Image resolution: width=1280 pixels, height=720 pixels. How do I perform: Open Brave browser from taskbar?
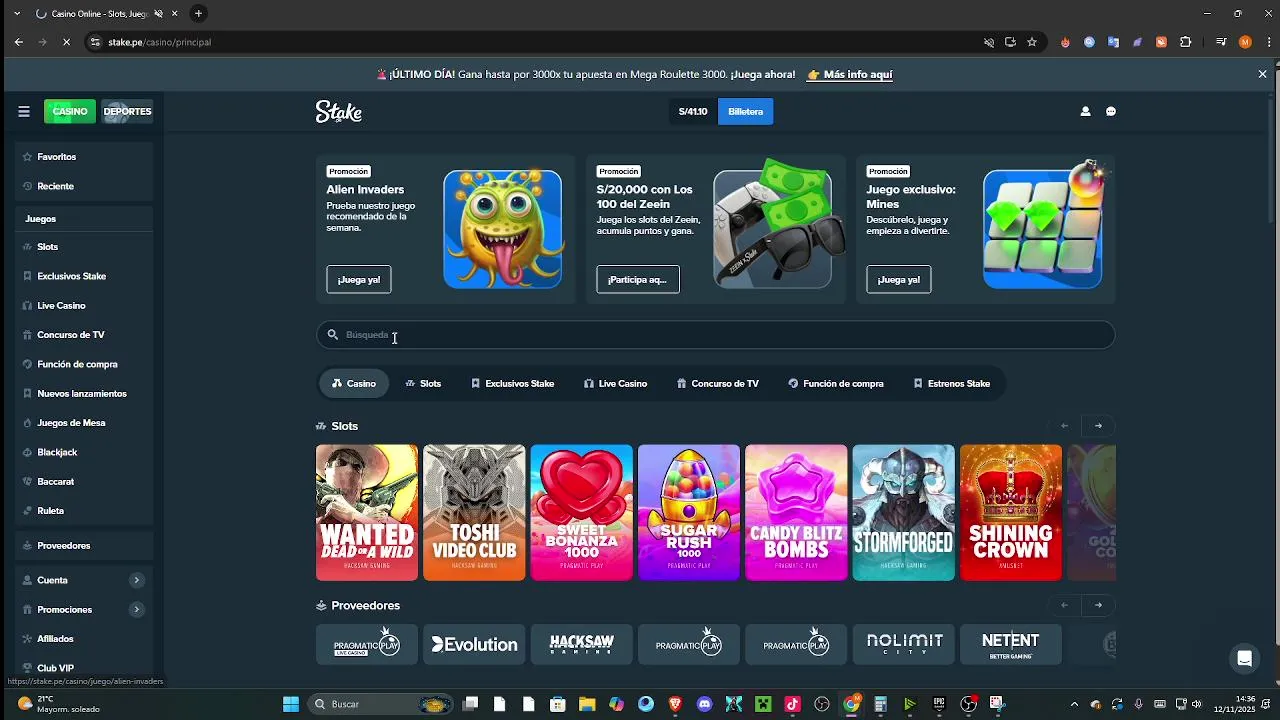coord(676,704)
